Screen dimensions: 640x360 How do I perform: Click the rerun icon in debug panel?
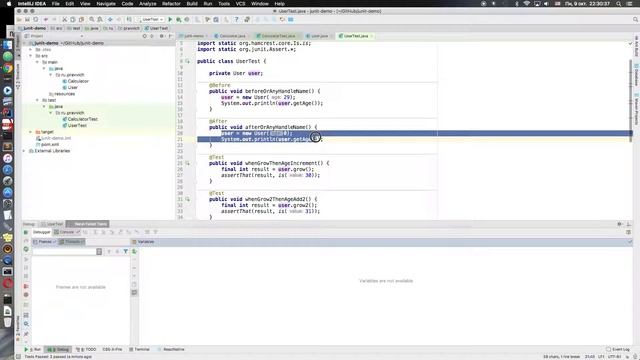26,232
